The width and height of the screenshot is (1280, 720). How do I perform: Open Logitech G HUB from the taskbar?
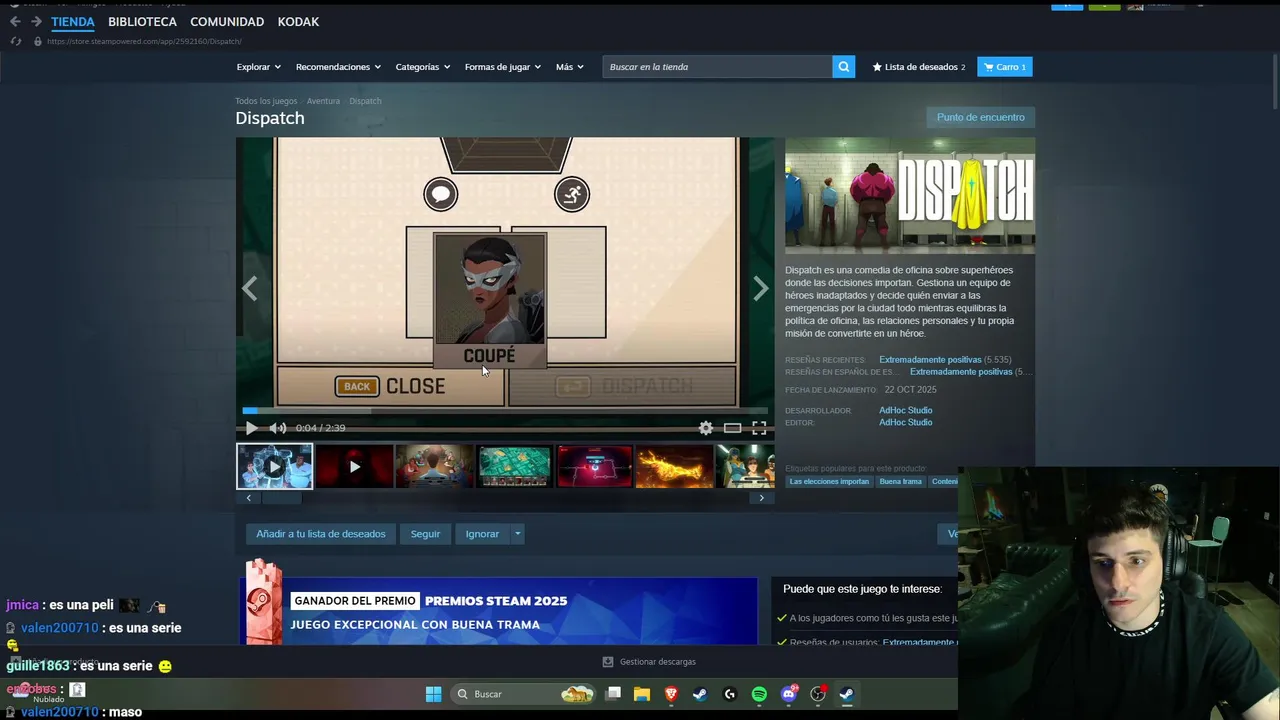[x=729, y=694]
